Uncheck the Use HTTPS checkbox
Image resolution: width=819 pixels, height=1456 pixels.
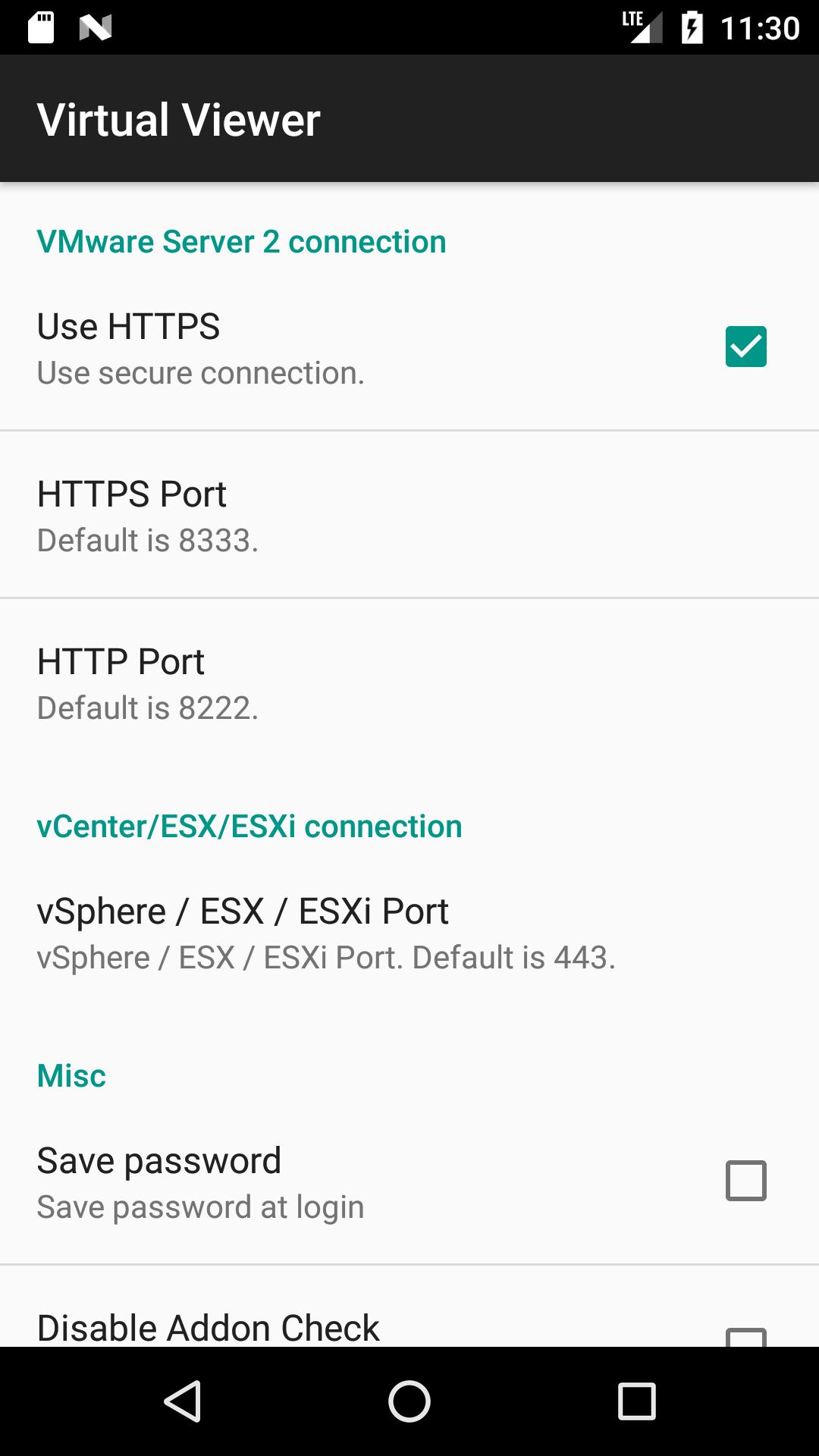point(745,347)
